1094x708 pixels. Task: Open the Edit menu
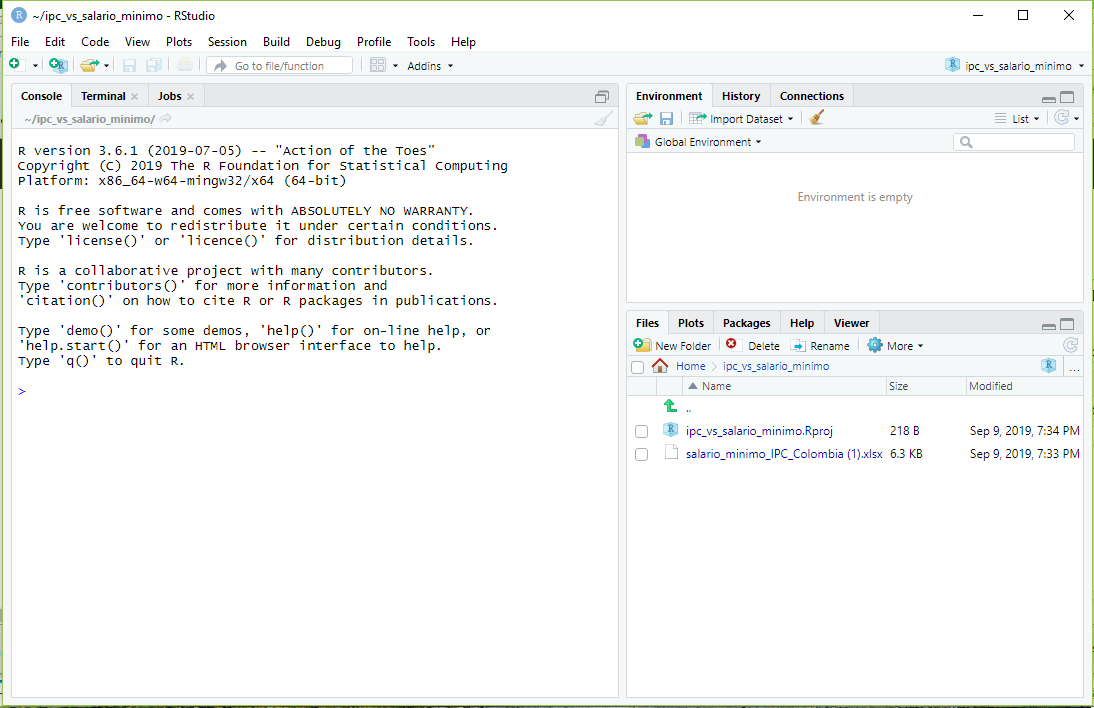click(x=54, y=42)
